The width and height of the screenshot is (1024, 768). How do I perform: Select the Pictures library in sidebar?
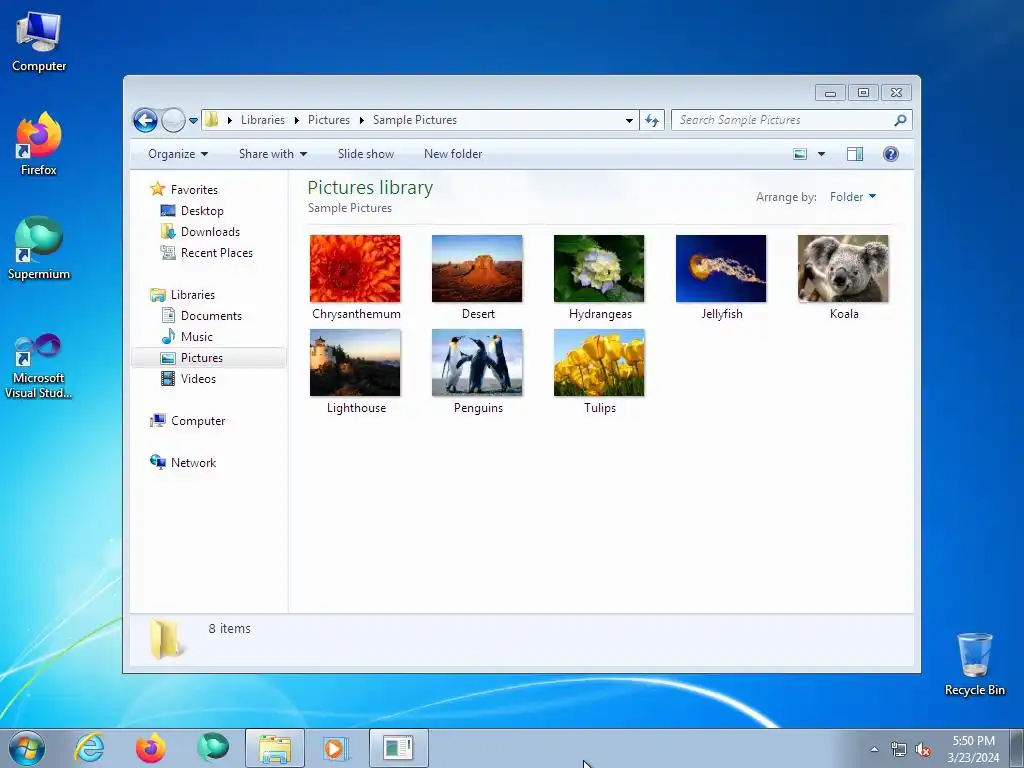(x=209, y=358)
